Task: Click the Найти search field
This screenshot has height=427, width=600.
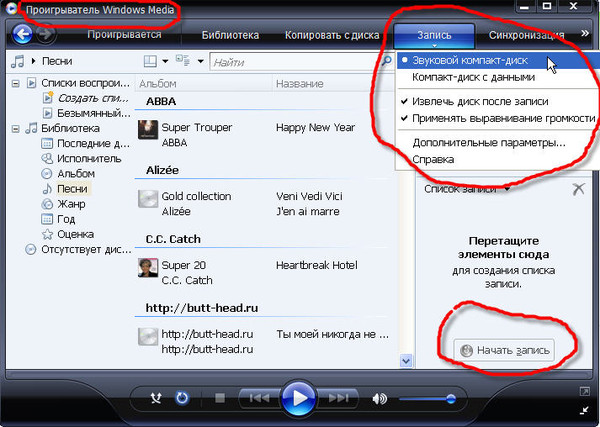Action: 297,62
